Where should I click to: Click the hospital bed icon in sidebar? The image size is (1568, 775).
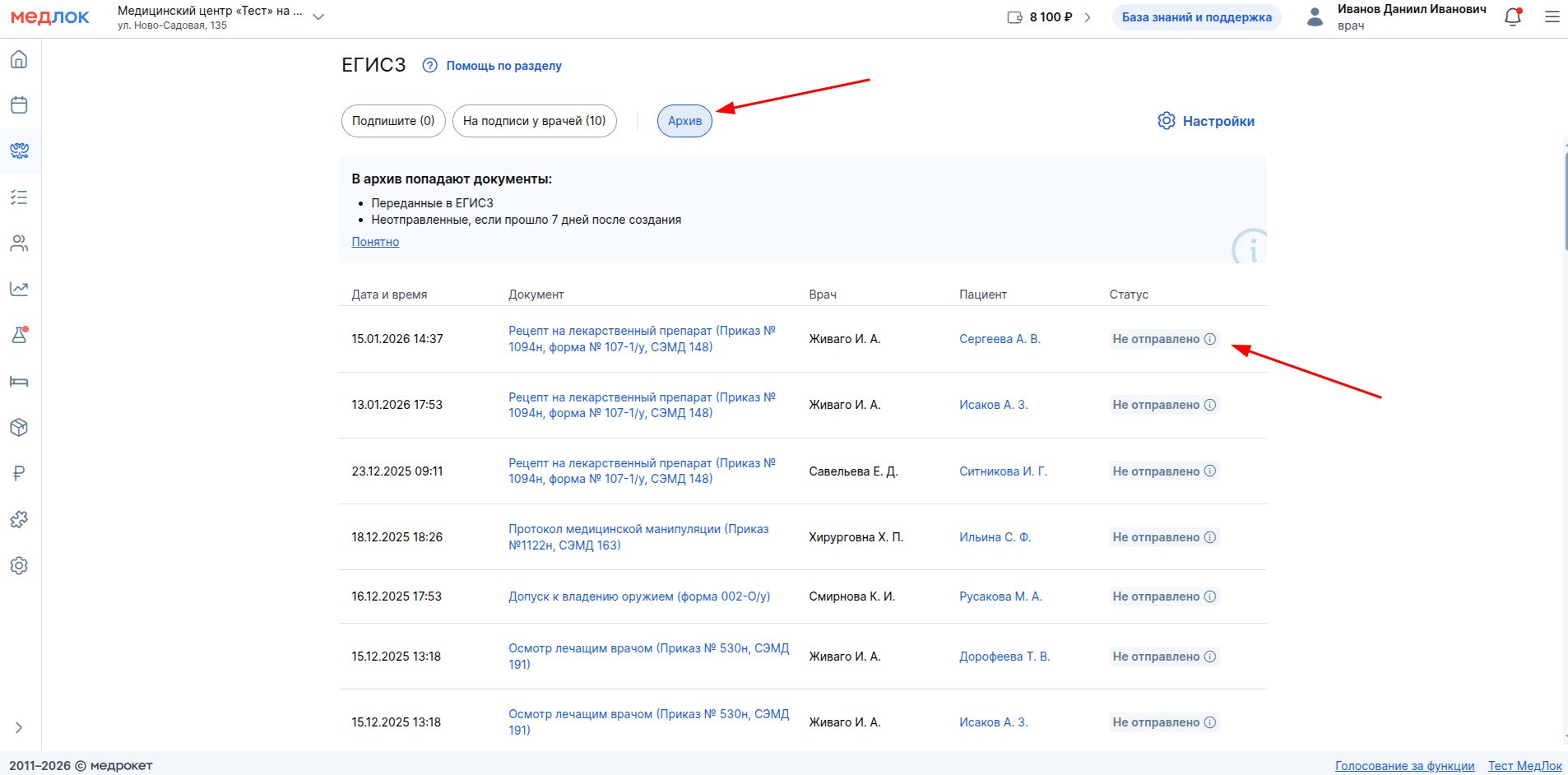click(19, 382)
